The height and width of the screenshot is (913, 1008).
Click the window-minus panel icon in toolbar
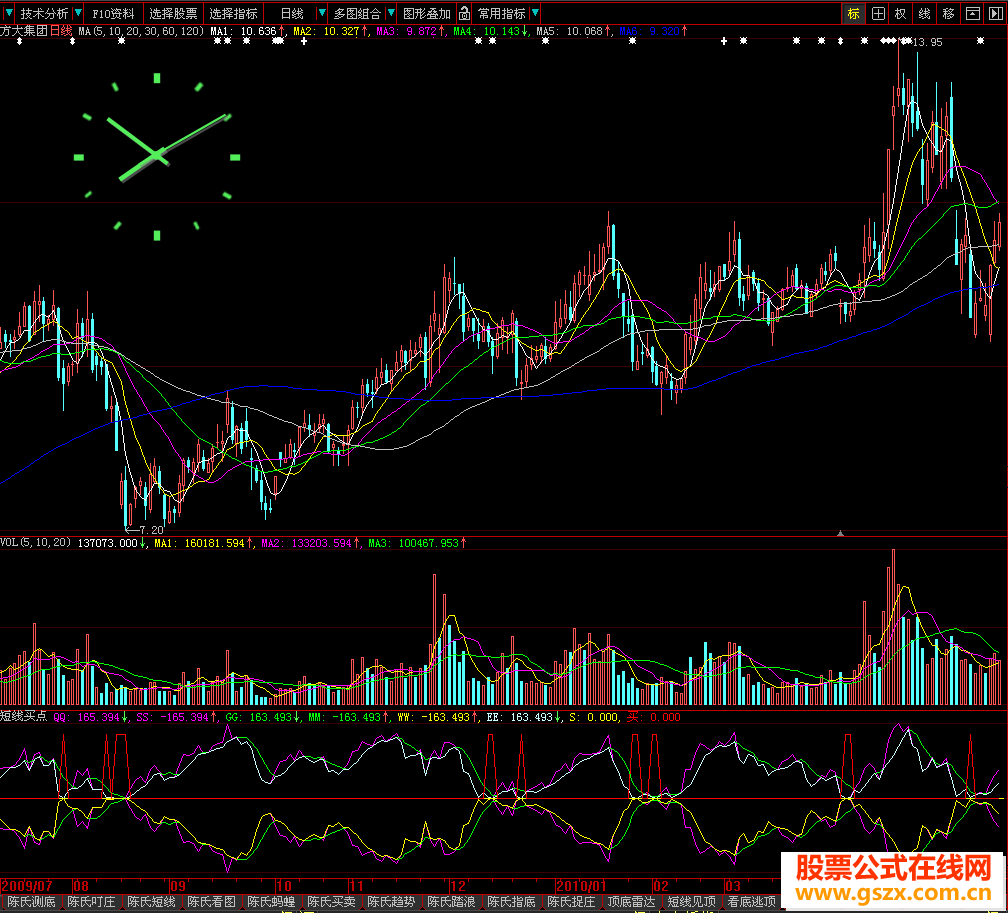[973, 14]
